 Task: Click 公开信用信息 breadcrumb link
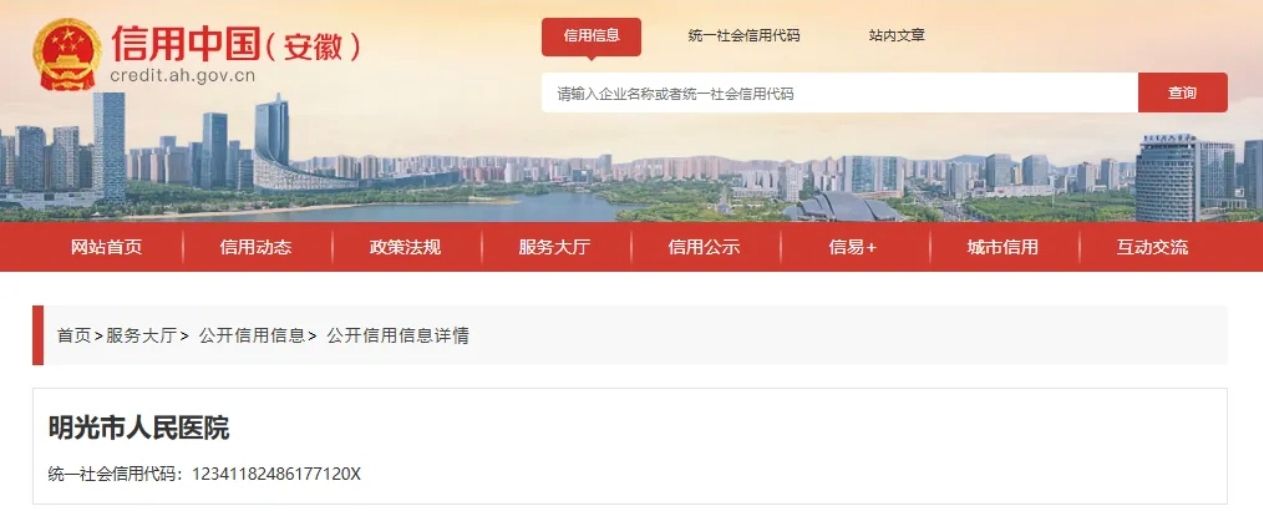pyautogui.click(x=252, y=336)
